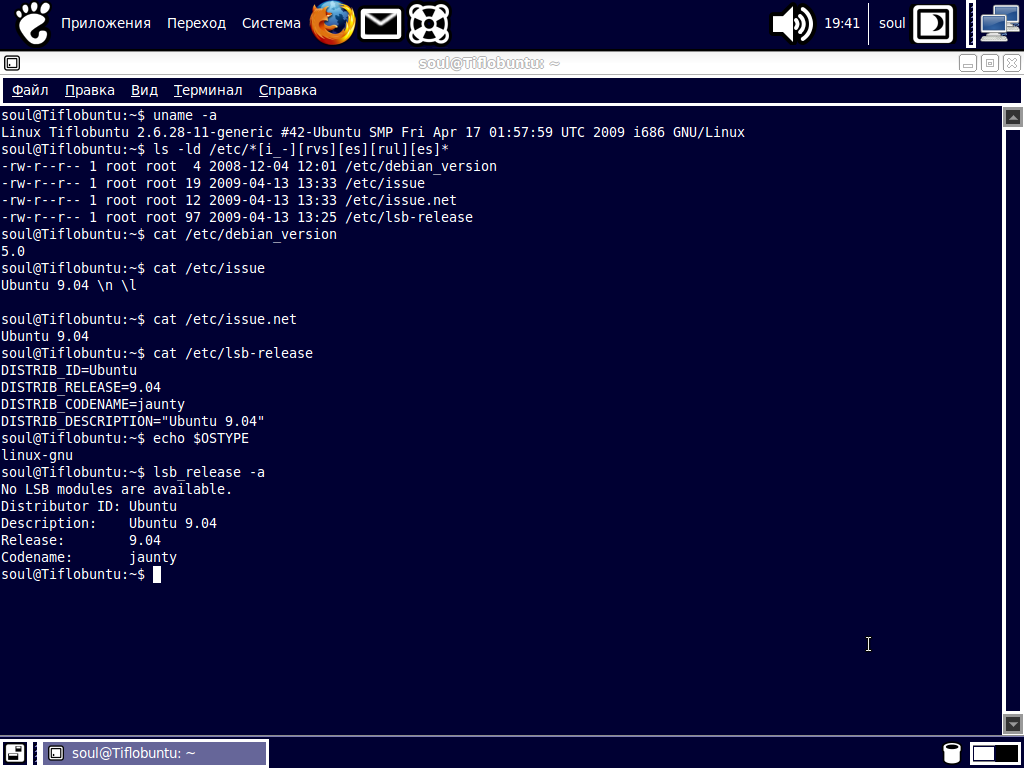This screenshot has height=768, width=1024.
Task: Click the "Codename: jaunty" line
Action: click(x=89, y=557)
